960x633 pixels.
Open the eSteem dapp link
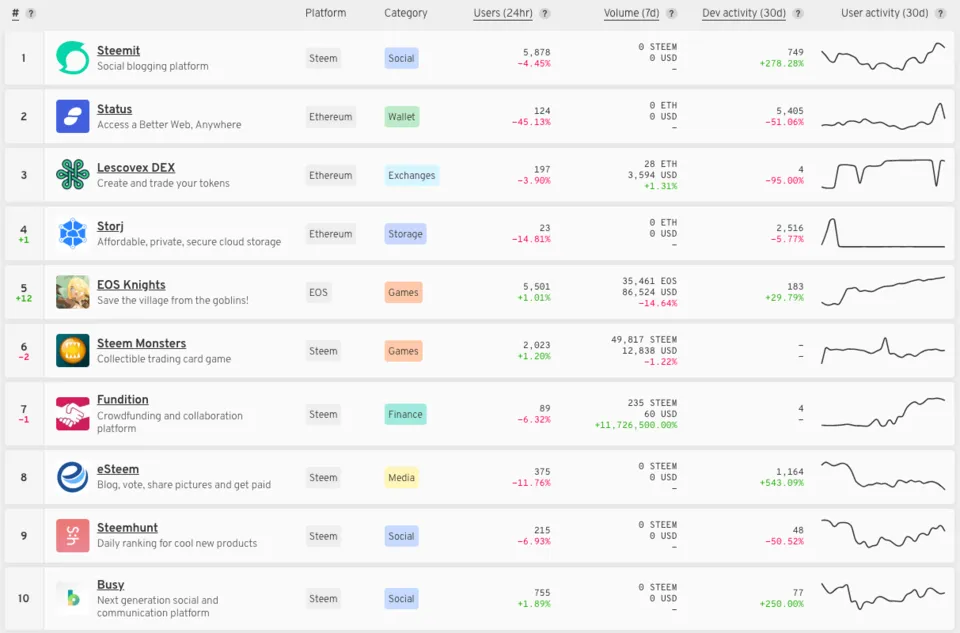(x=118, y=469)
